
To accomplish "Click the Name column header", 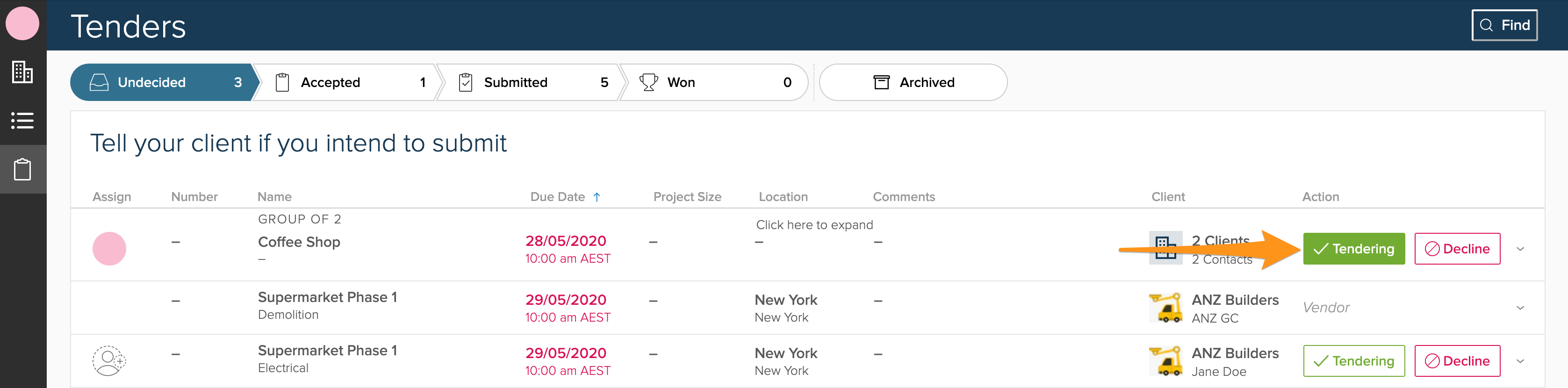I will 274,197.
